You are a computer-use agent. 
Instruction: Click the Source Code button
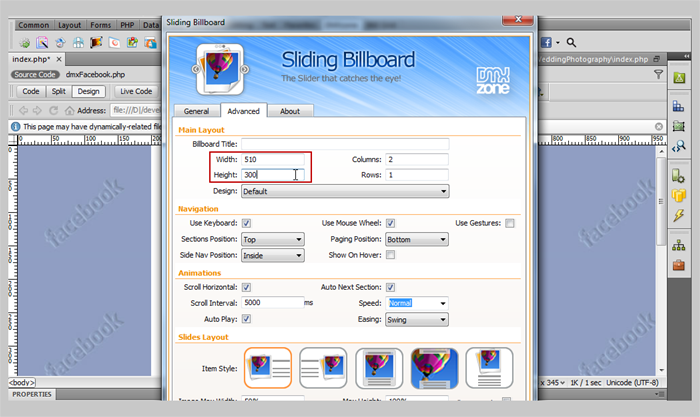click(35, 75)
